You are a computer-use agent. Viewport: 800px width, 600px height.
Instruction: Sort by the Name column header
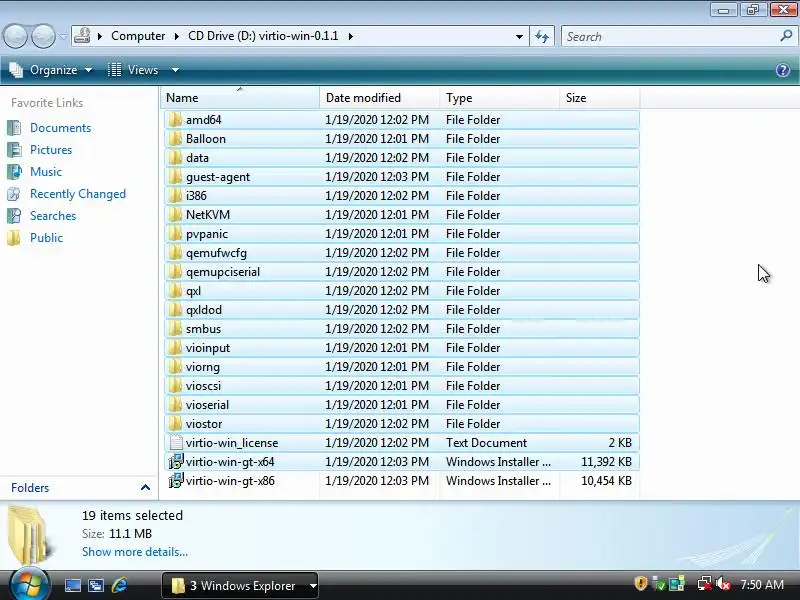pos(240,97)
